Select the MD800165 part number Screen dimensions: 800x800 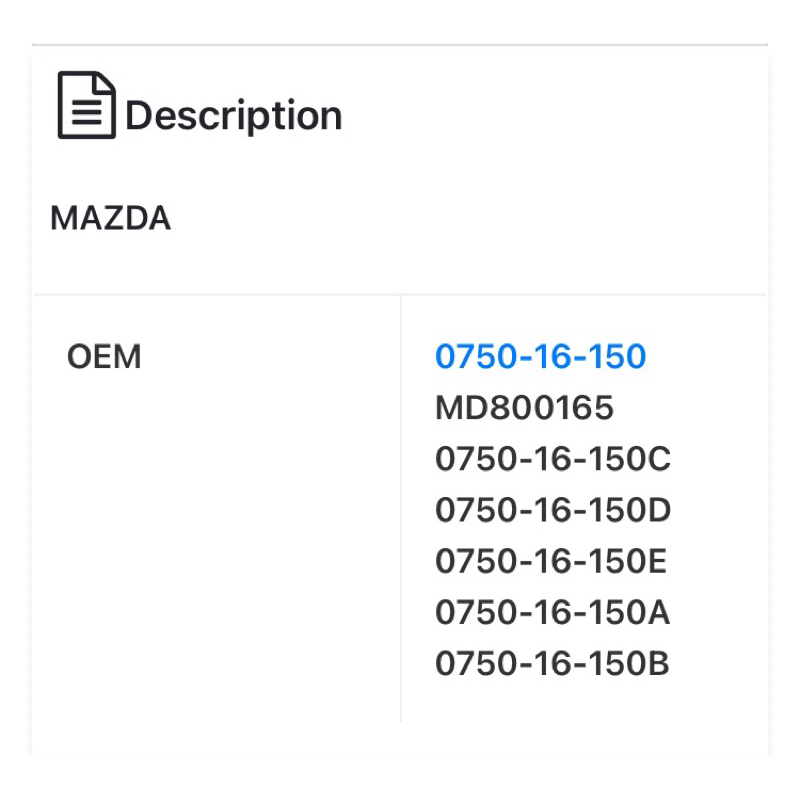click(524, 408)
